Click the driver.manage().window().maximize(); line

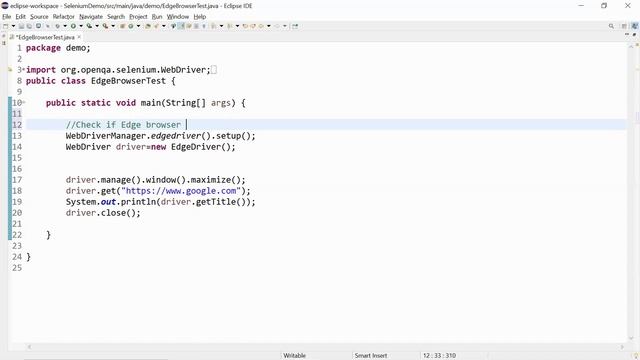click(156, 180)
